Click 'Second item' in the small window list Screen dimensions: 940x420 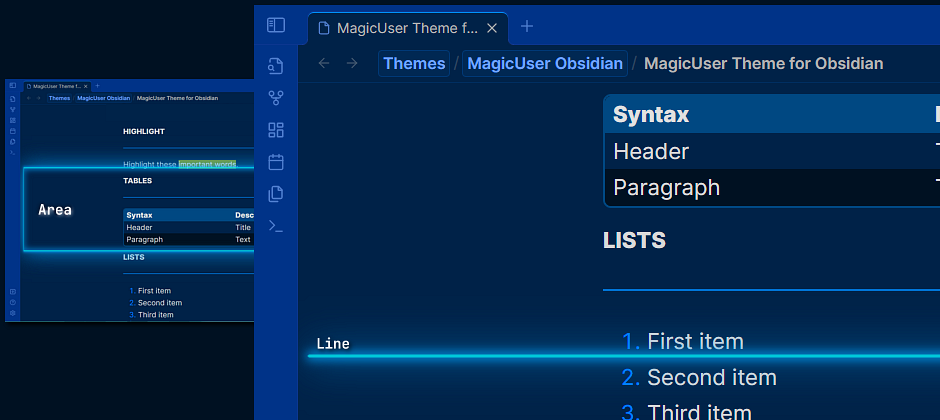[x=159, y=303]
